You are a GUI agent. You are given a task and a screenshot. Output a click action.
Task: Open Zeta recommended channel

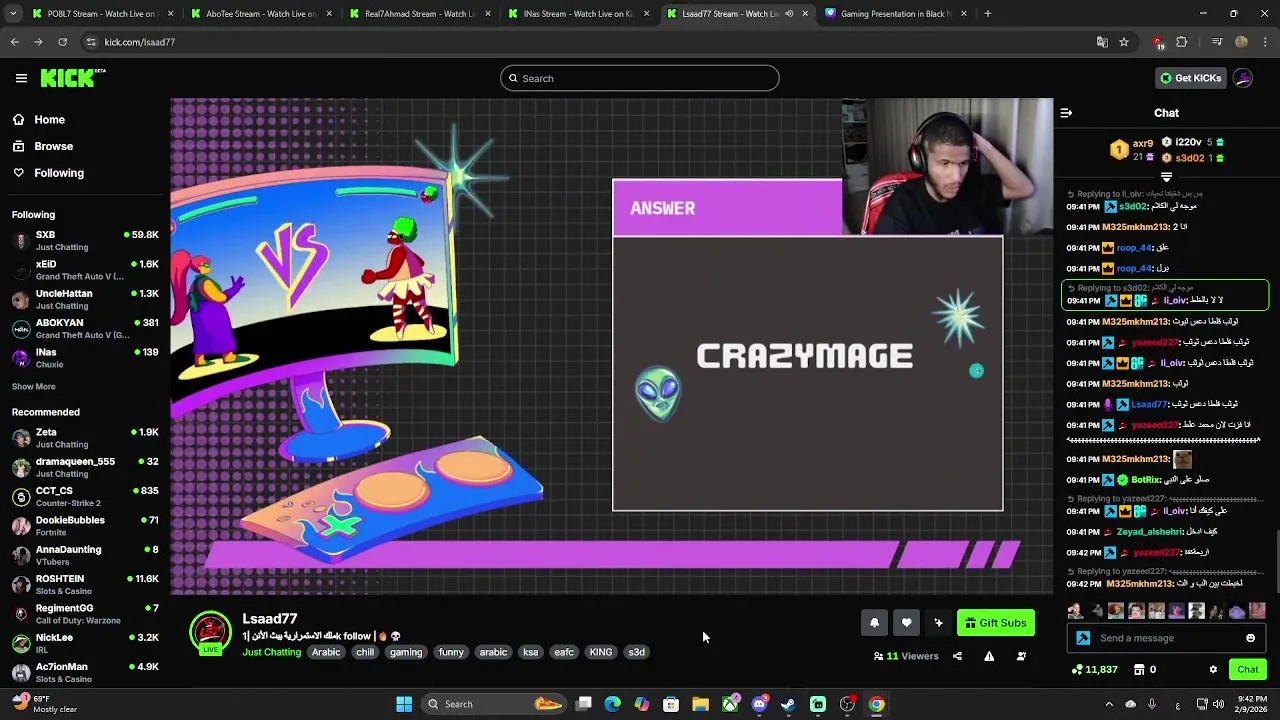click(84, 438)
